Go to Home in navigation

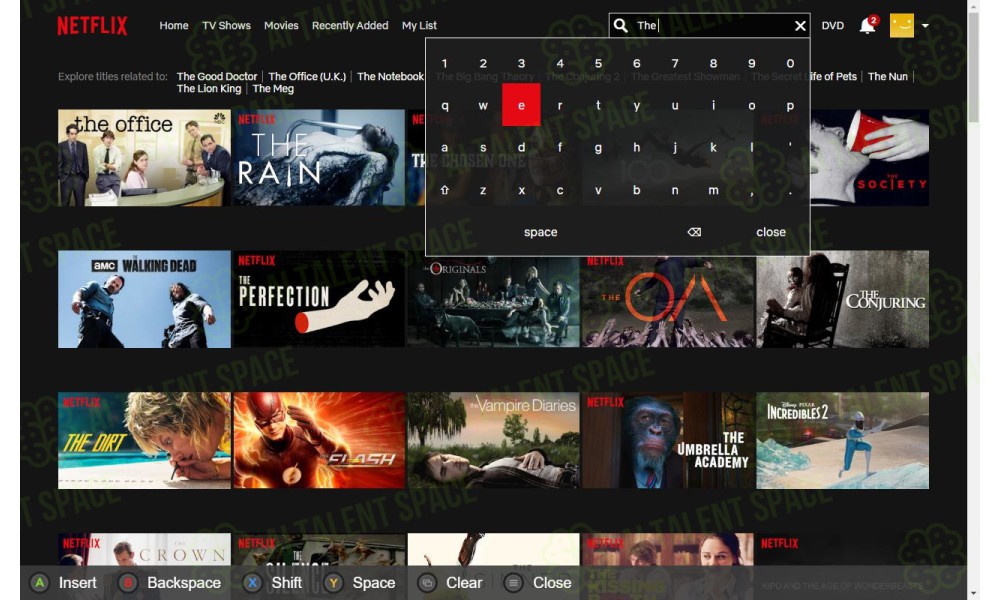(173, 26)
